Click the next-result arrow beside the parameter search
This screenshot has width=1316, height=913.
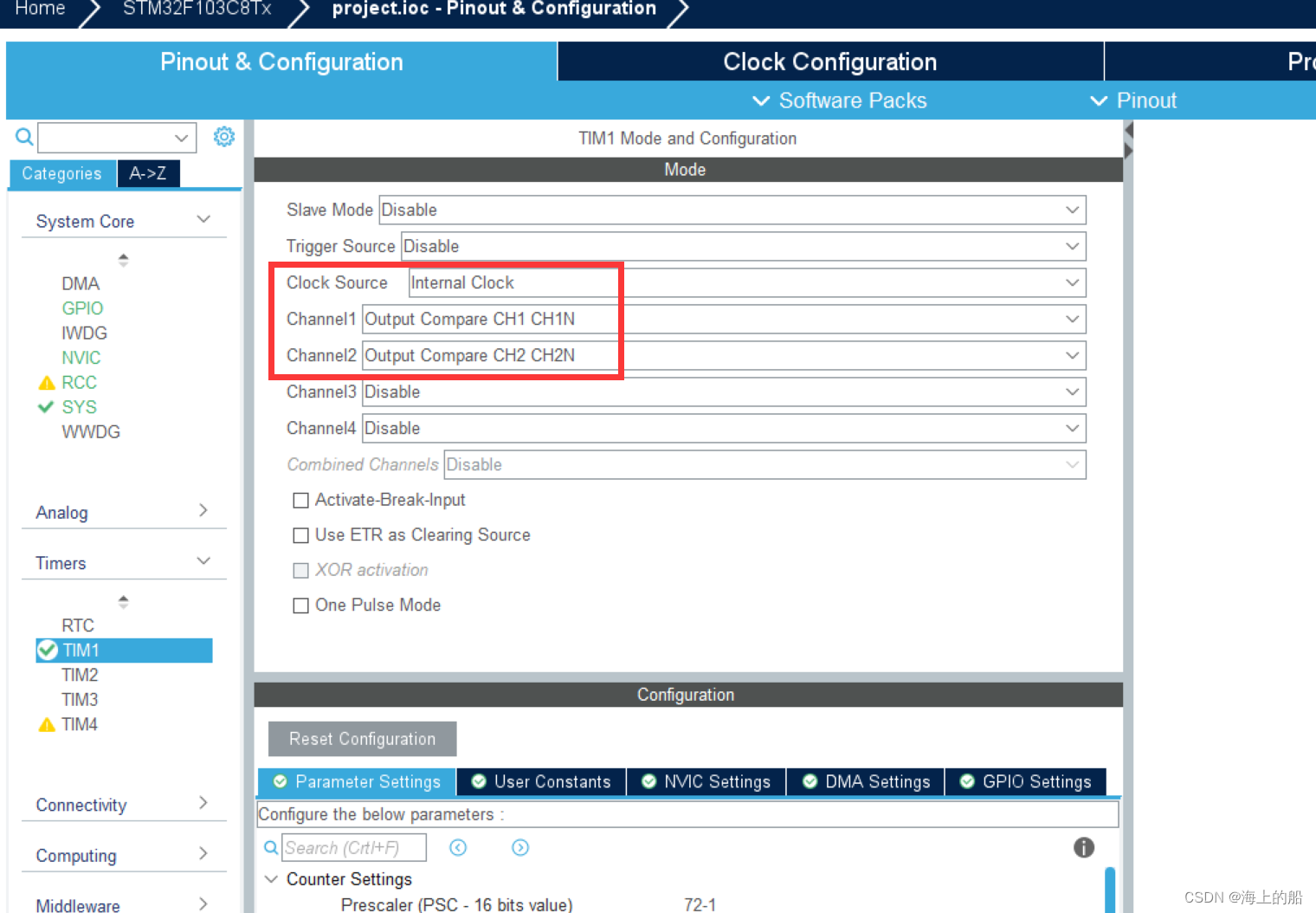click(520, 847)
